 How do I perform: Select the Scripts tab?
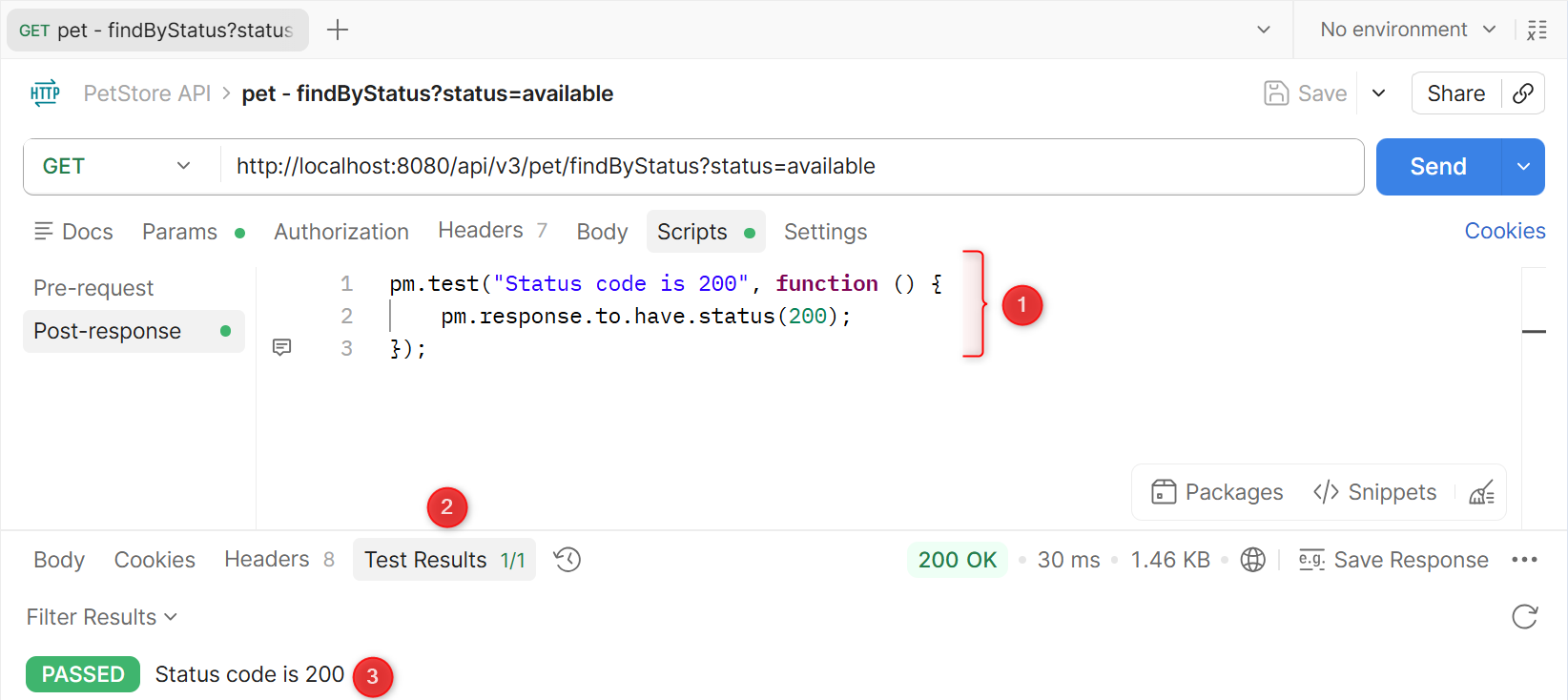(706, 232)
